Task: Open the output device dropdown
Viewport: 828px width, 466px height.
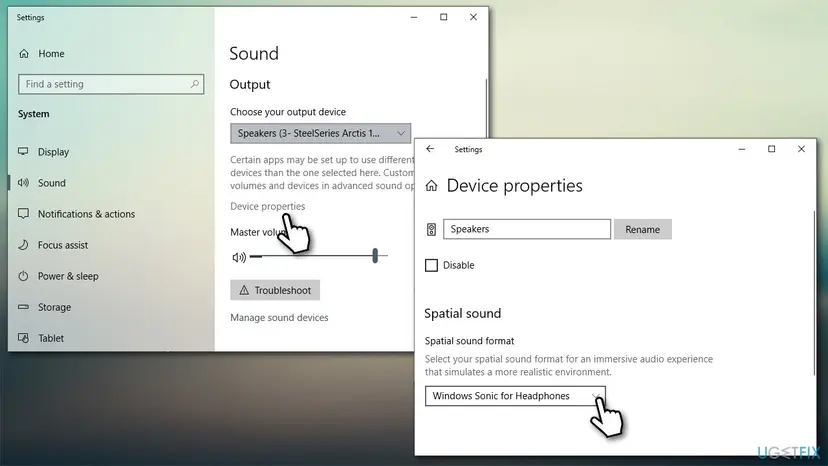Action: (x=320, y=133)
